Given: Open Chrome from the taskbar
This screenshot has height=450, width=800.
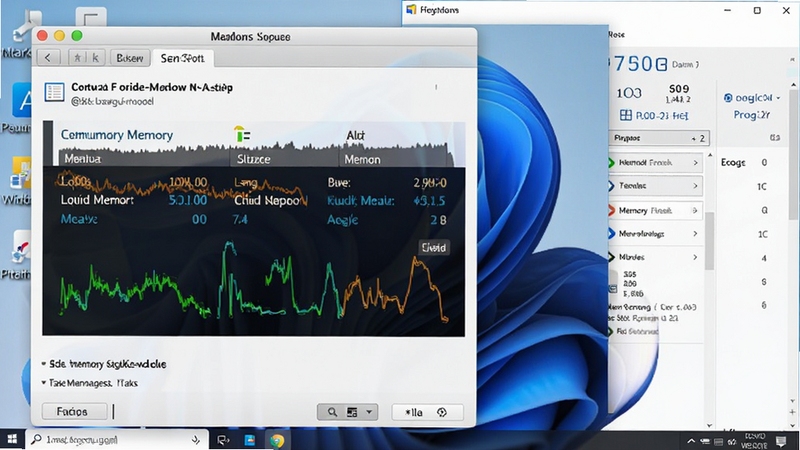Looking at the screenshot, I should pos(277,440).
